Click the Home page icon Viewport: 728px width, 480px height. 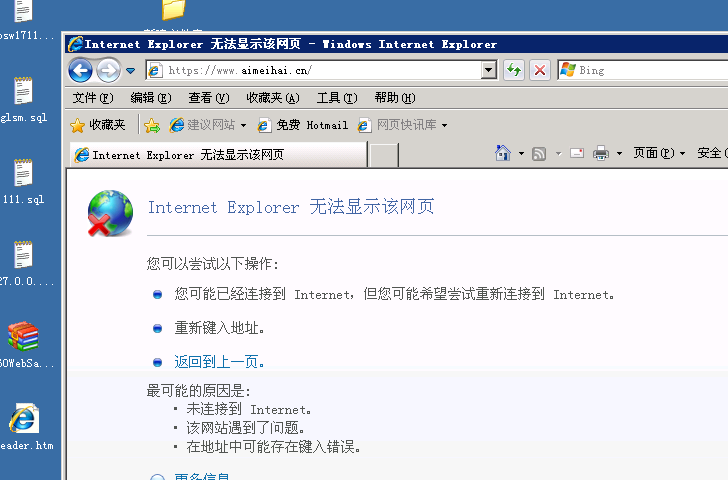(503, 153)
